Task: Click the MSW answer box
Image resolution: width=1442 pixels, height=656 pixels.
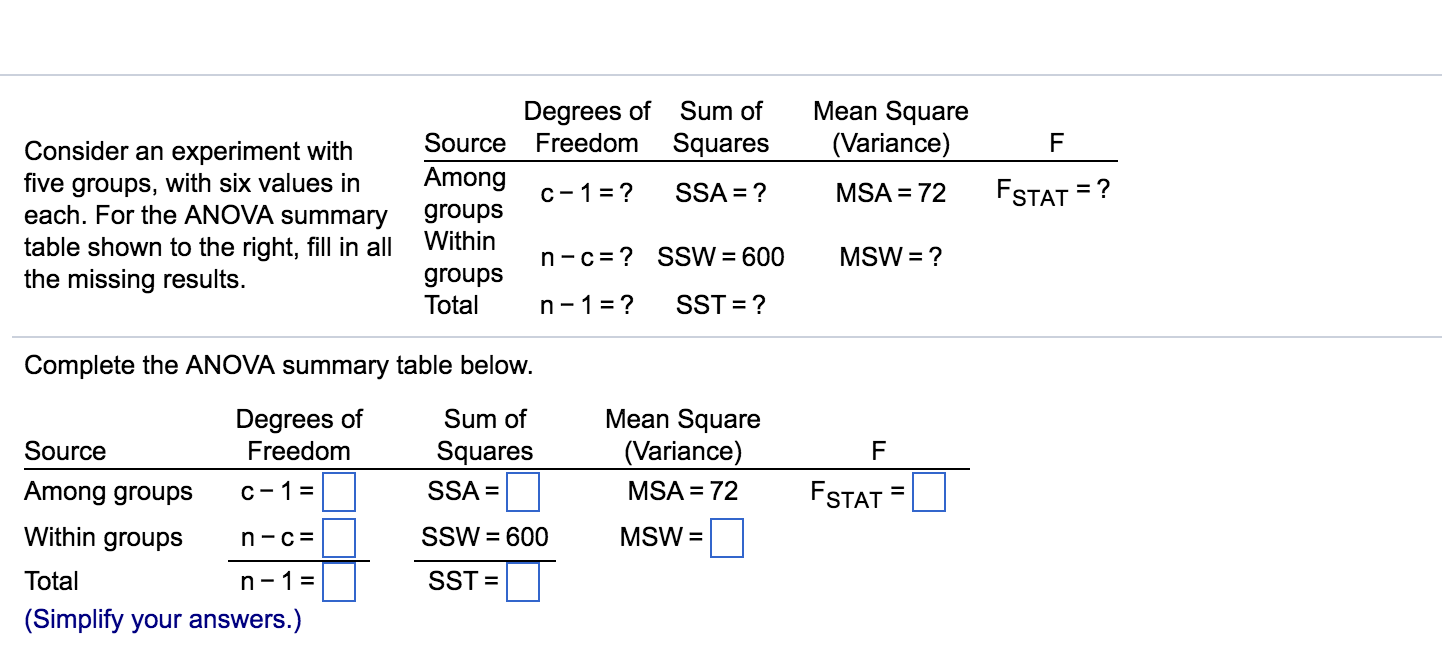Action: [727, 538]
